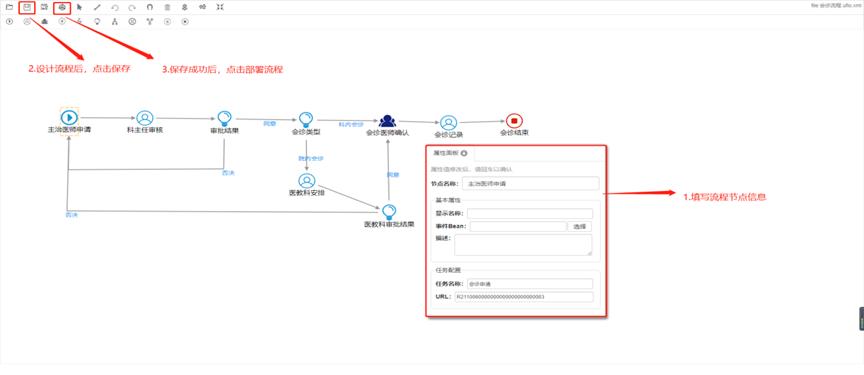Viewport: 864px width, 375px height.
Task: Delete selected element with trash icon
Action: (168, 7)
